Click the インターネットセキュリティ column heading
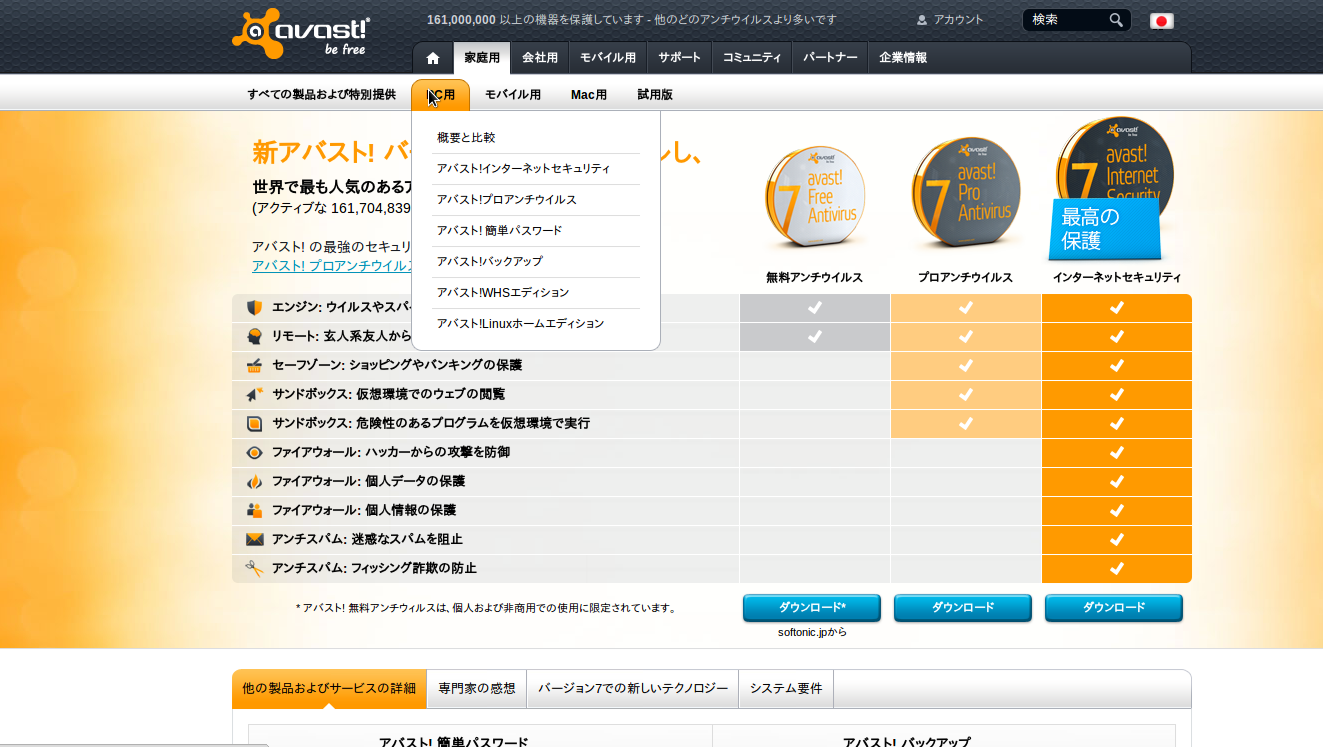1323x747 pixels. tap(1117, 278)
